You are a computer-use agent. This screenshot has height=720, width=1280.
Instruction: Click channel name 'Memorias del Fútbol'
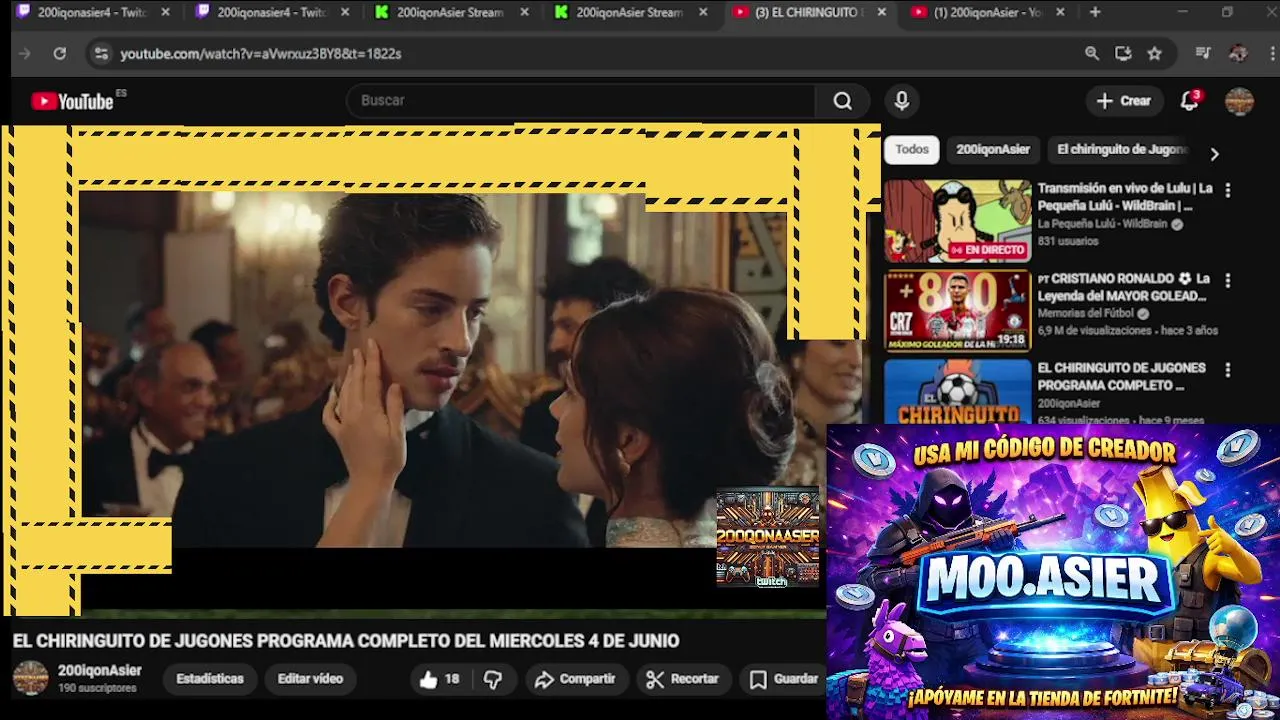point(1085,313)
